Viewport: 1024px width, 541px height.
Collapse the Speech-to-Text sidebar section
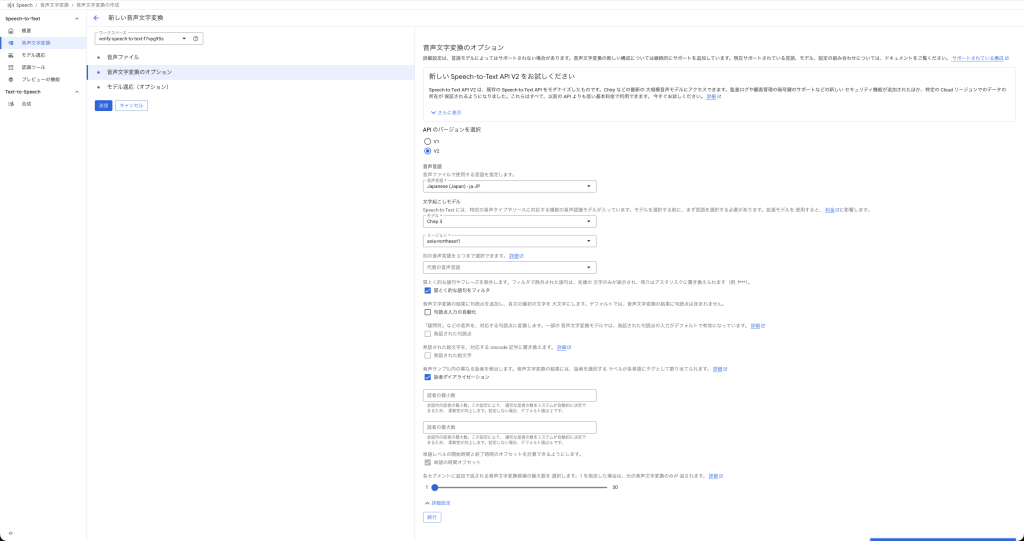(x=77, y=19)
